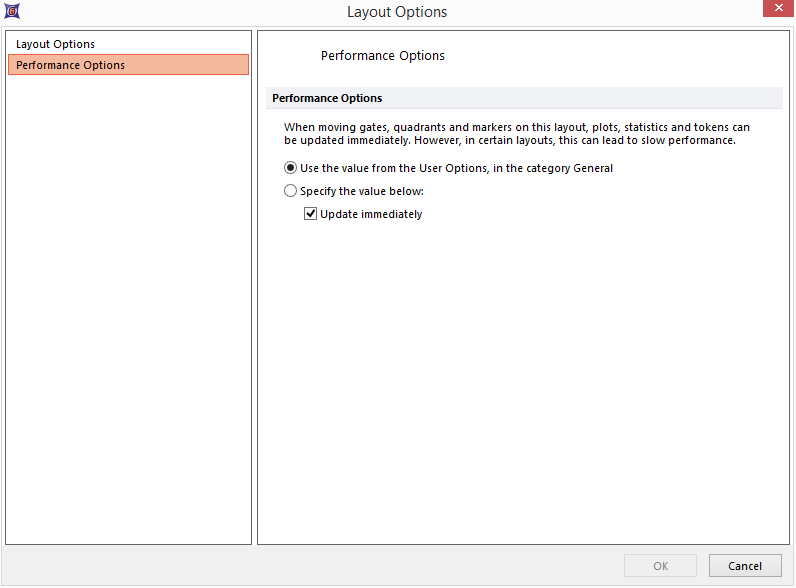Toggle the Update immediately checkbox
The width and height of the screenshot is (796, 588).
pos(311,214)
